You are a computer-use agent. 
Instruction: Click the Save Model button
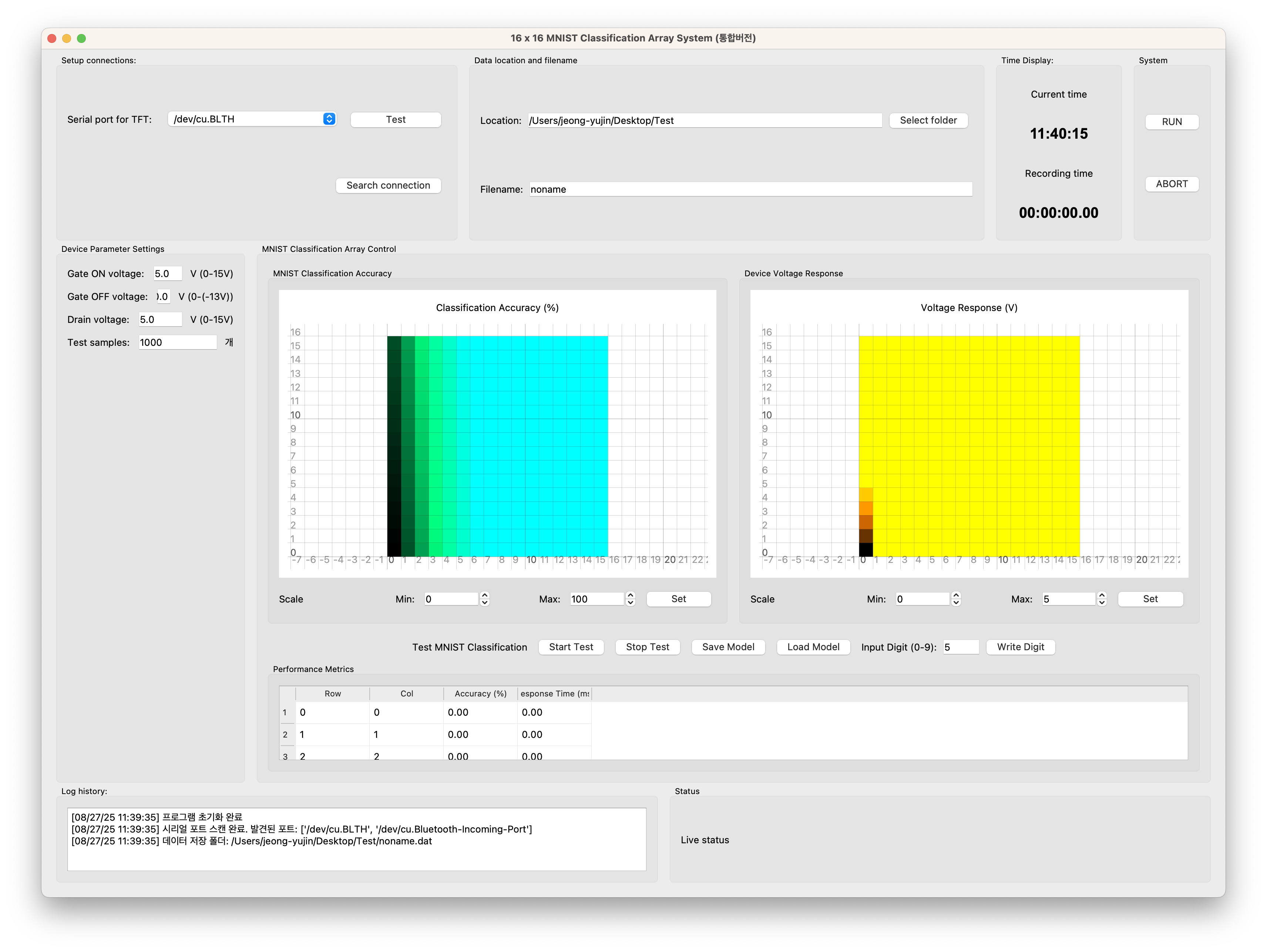[727, 647]
